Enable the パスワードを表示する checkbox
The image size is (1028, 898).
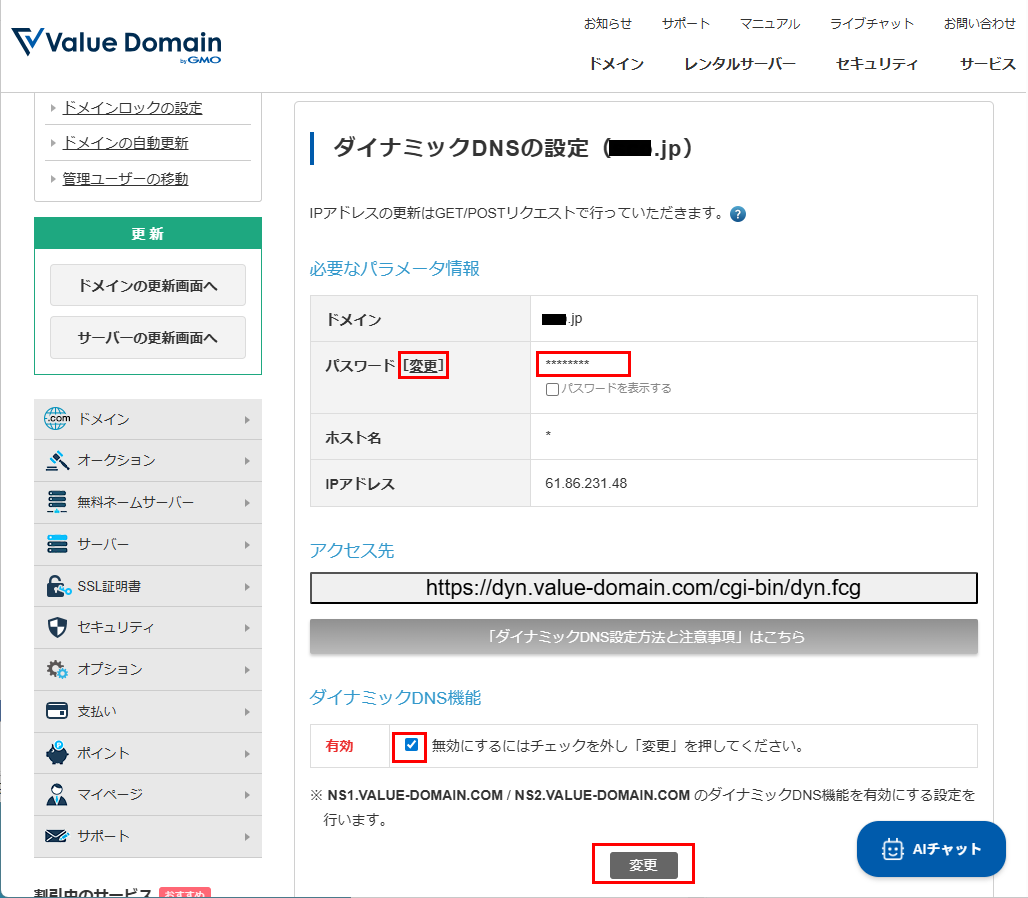pos(550,390)
